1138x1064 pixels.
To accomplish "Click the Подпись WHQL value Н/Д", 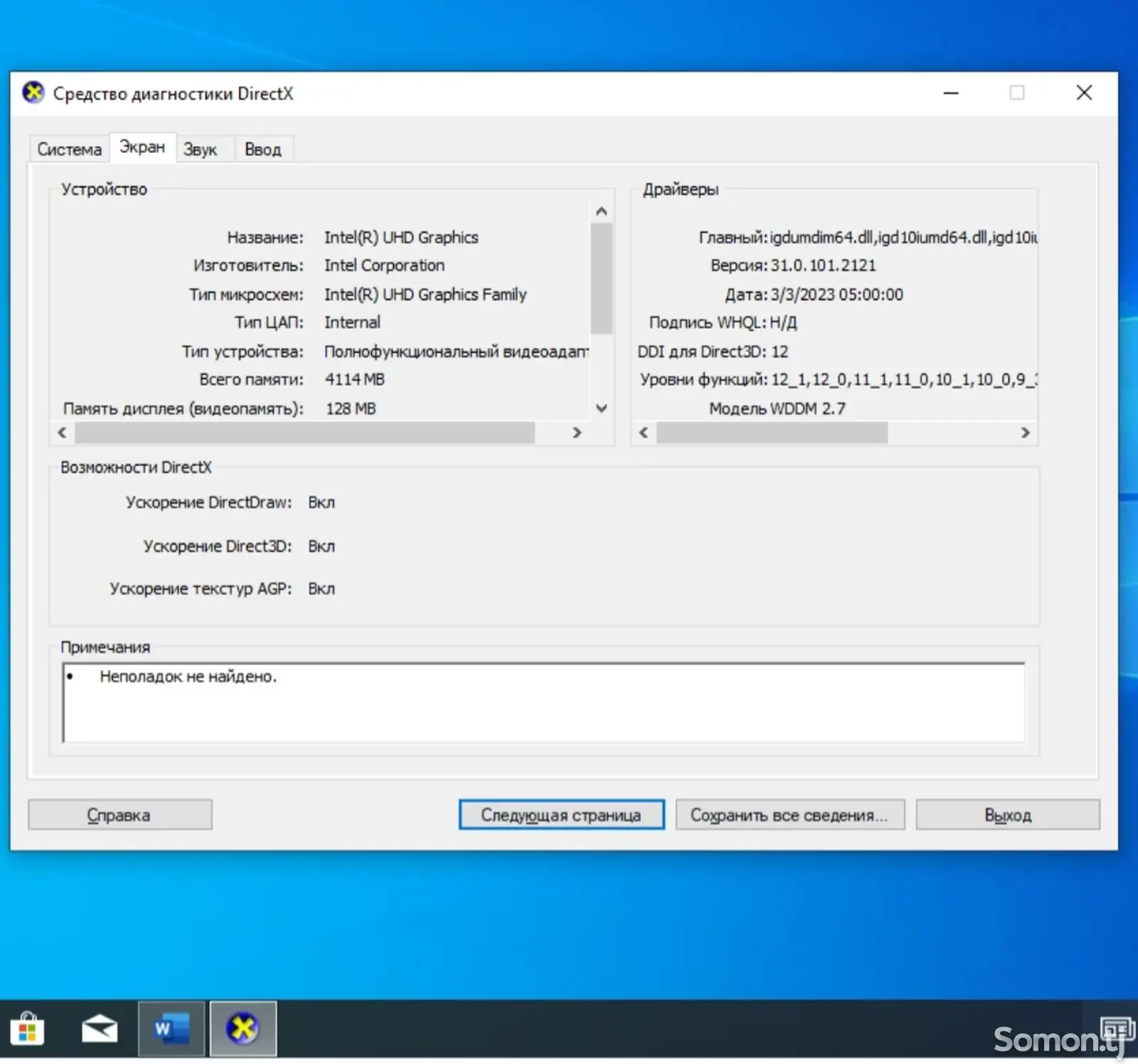I will [783, 322].
